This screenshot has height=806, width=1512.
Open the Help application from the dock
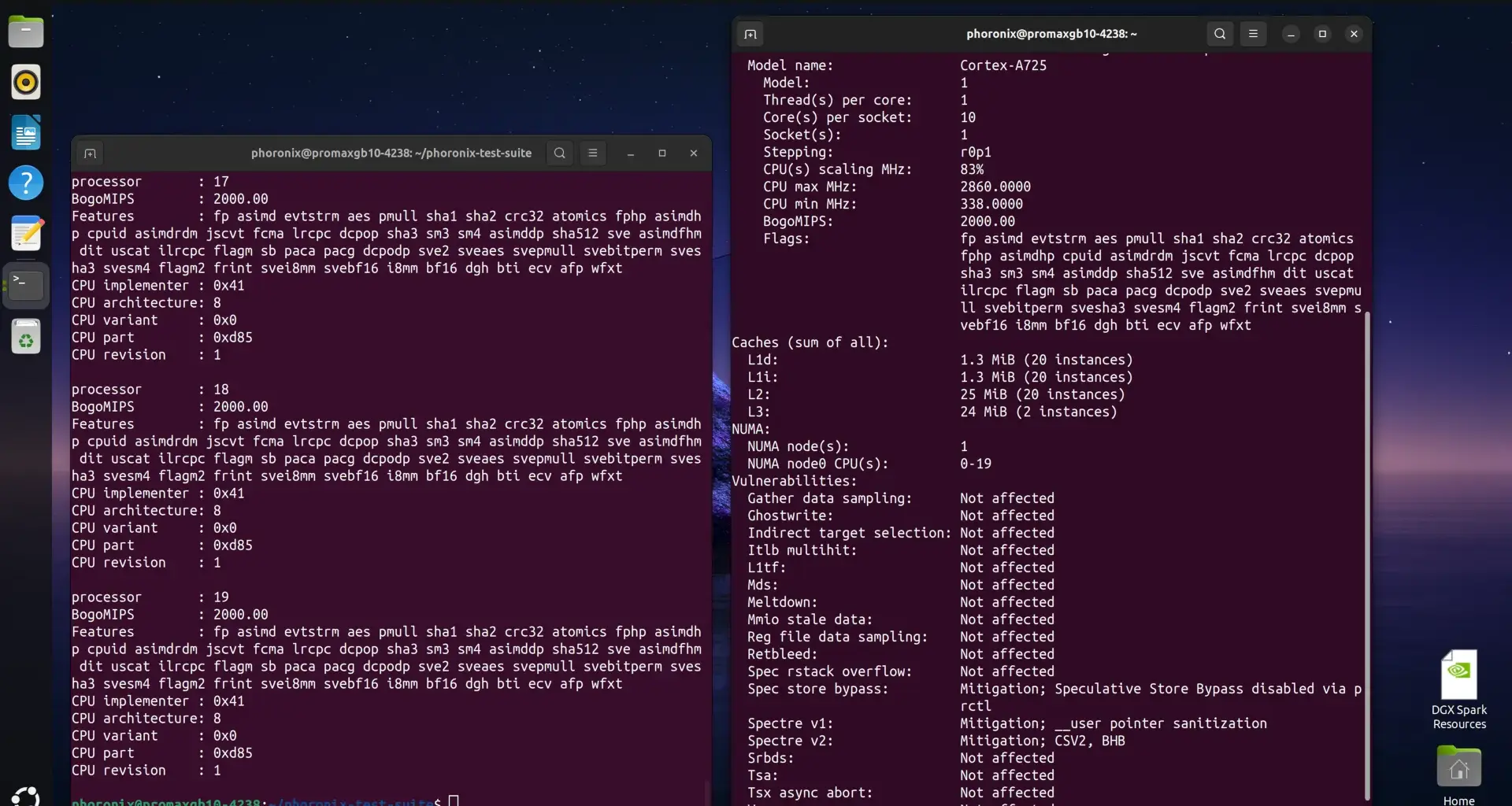click(26, 183)
